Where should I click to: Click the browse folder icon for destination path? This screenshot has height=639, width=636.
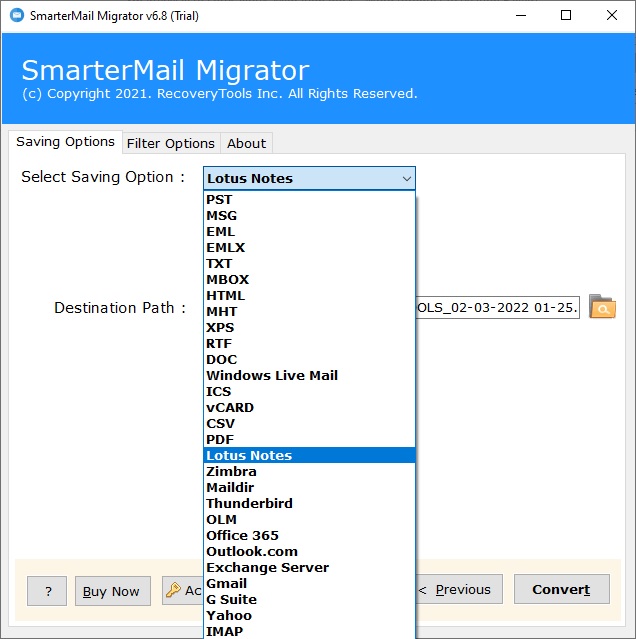click(602, 306)
